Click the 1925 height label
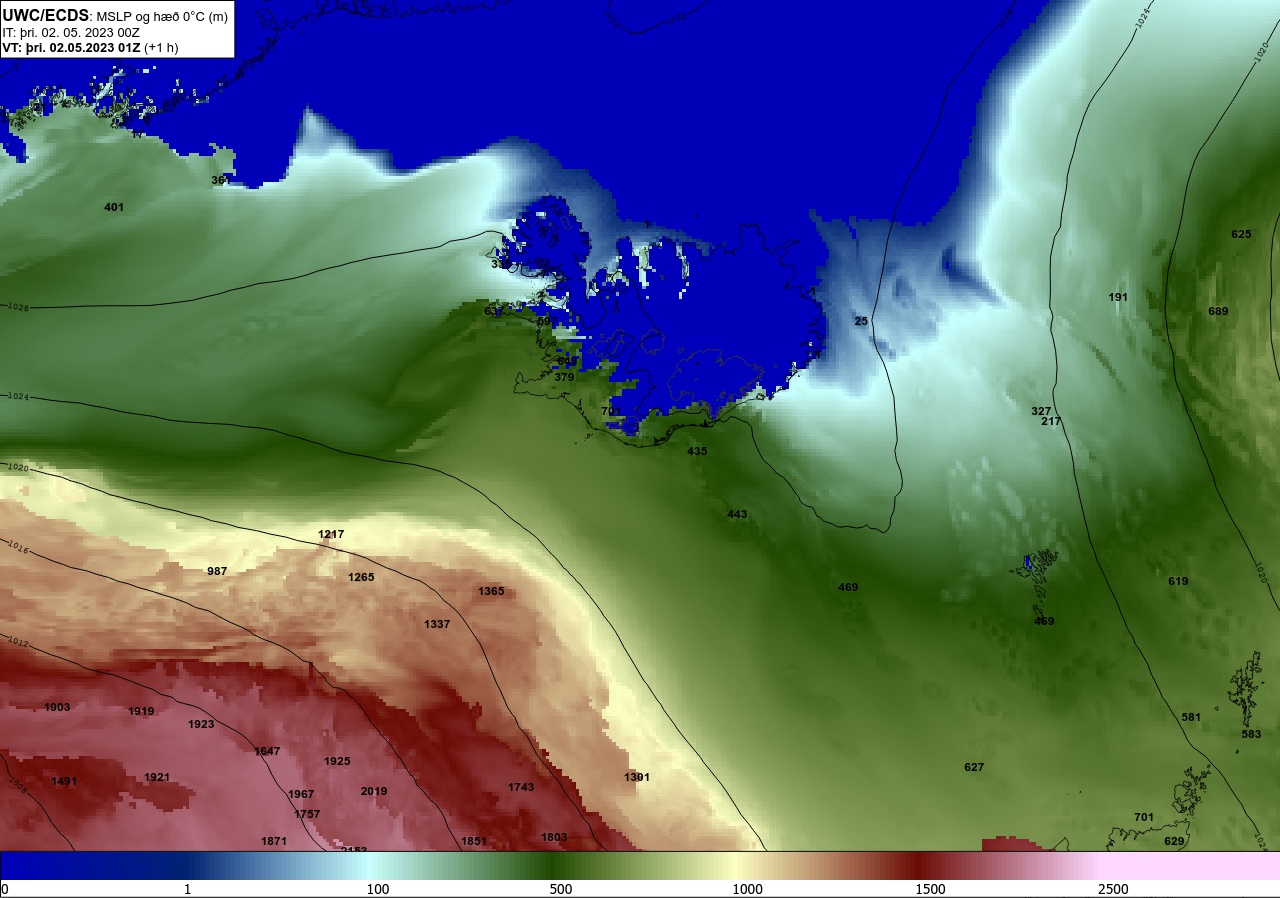 337,761
